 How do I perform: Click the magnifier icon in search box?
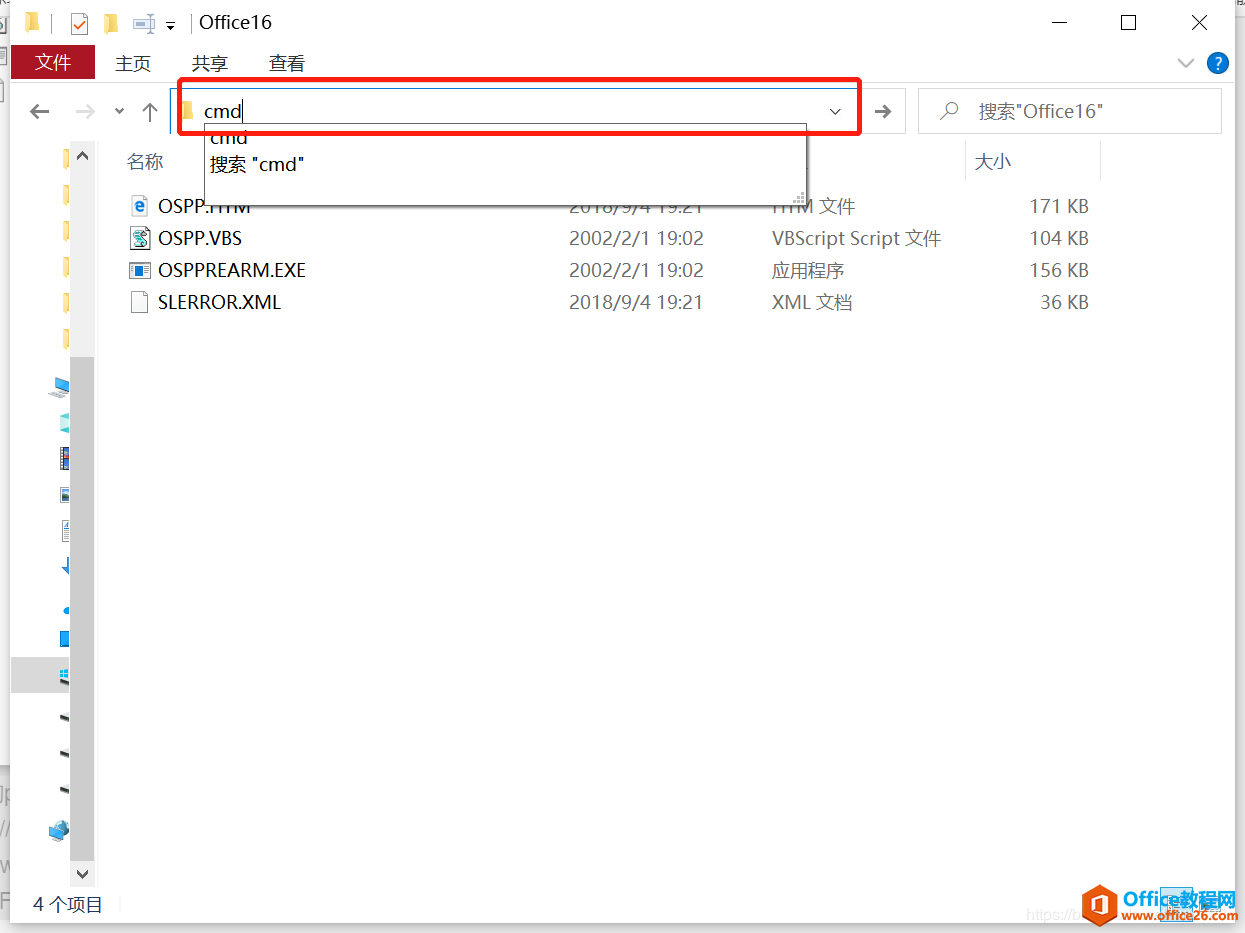pyautogui.click(x=949, y=111)
